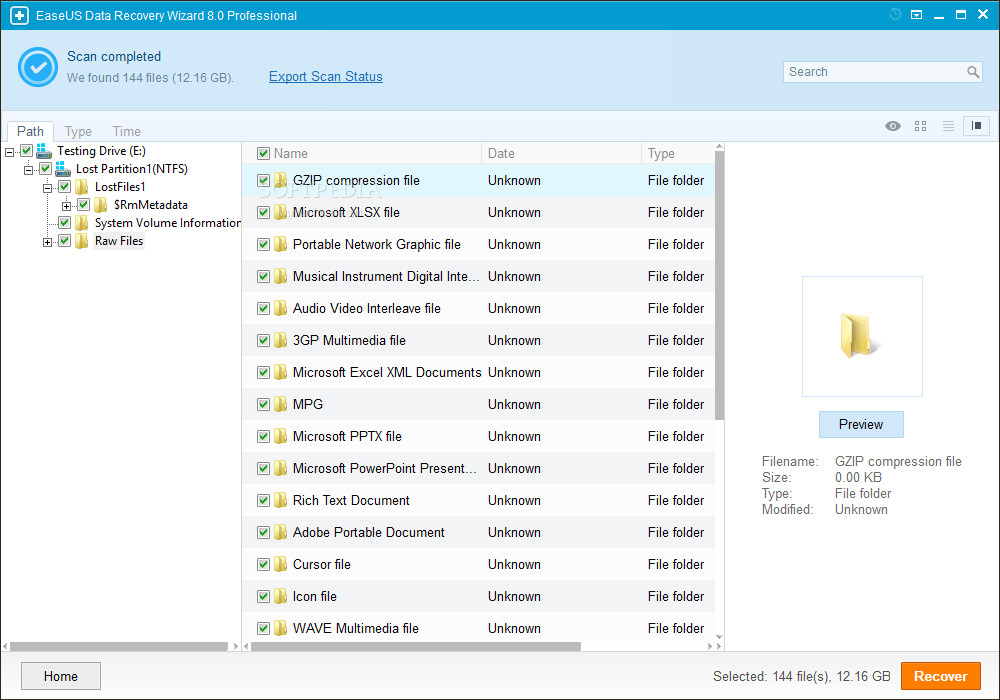The width and height of the screenshot is (1000, 700).
Task: Click the large folder preview thumbnail
Action: pyautogui.click(x=862, y=336)
